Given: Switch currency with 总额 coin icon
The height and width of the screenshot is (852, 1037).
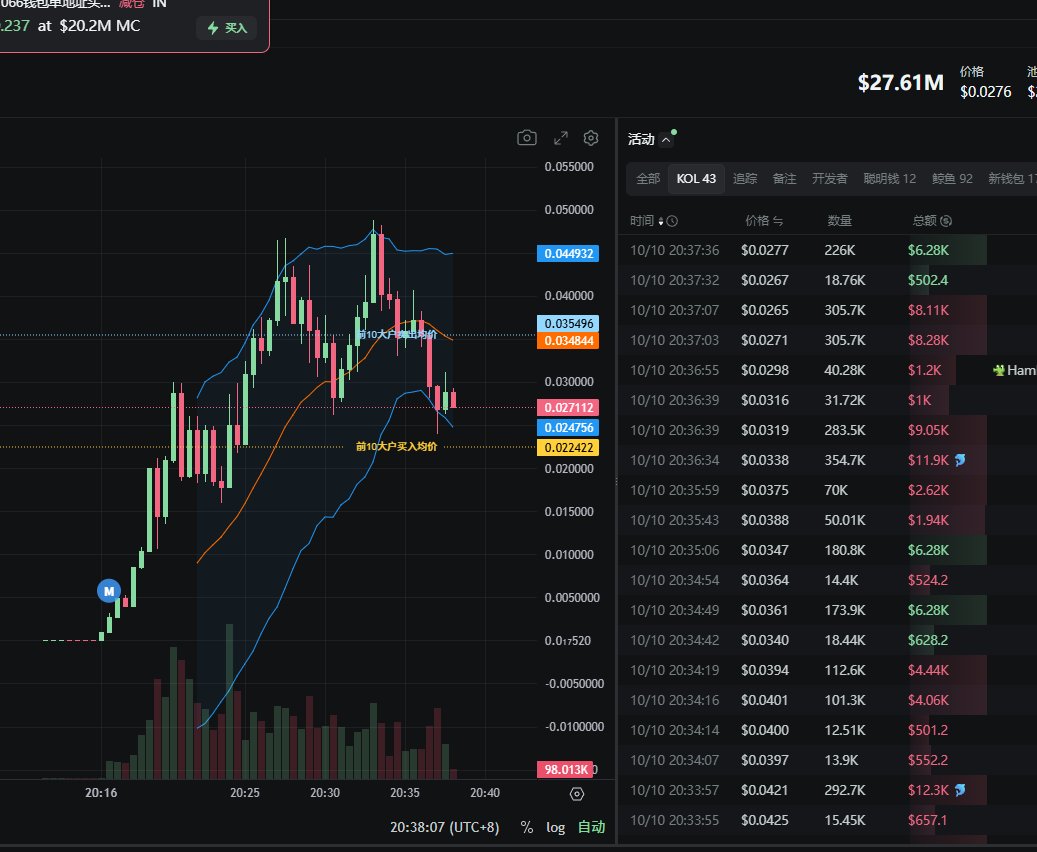Looking at the screenshot, I should [x=946, y=221].
